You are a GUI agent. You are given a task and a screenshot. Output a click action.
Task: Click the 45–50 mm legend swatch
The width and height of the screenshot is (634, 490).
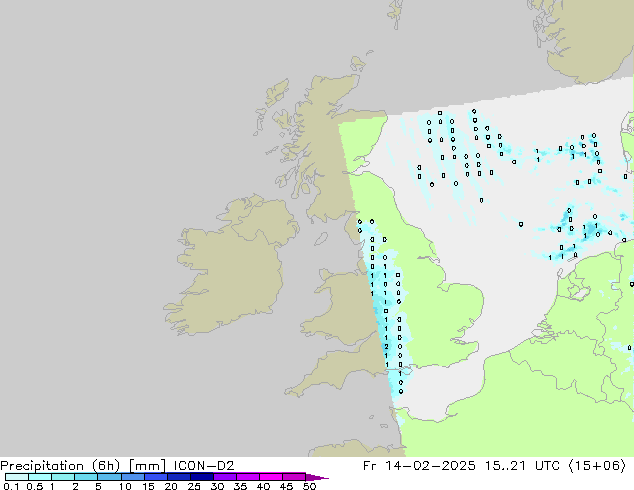pyautogui.click(x=294, y=477)
